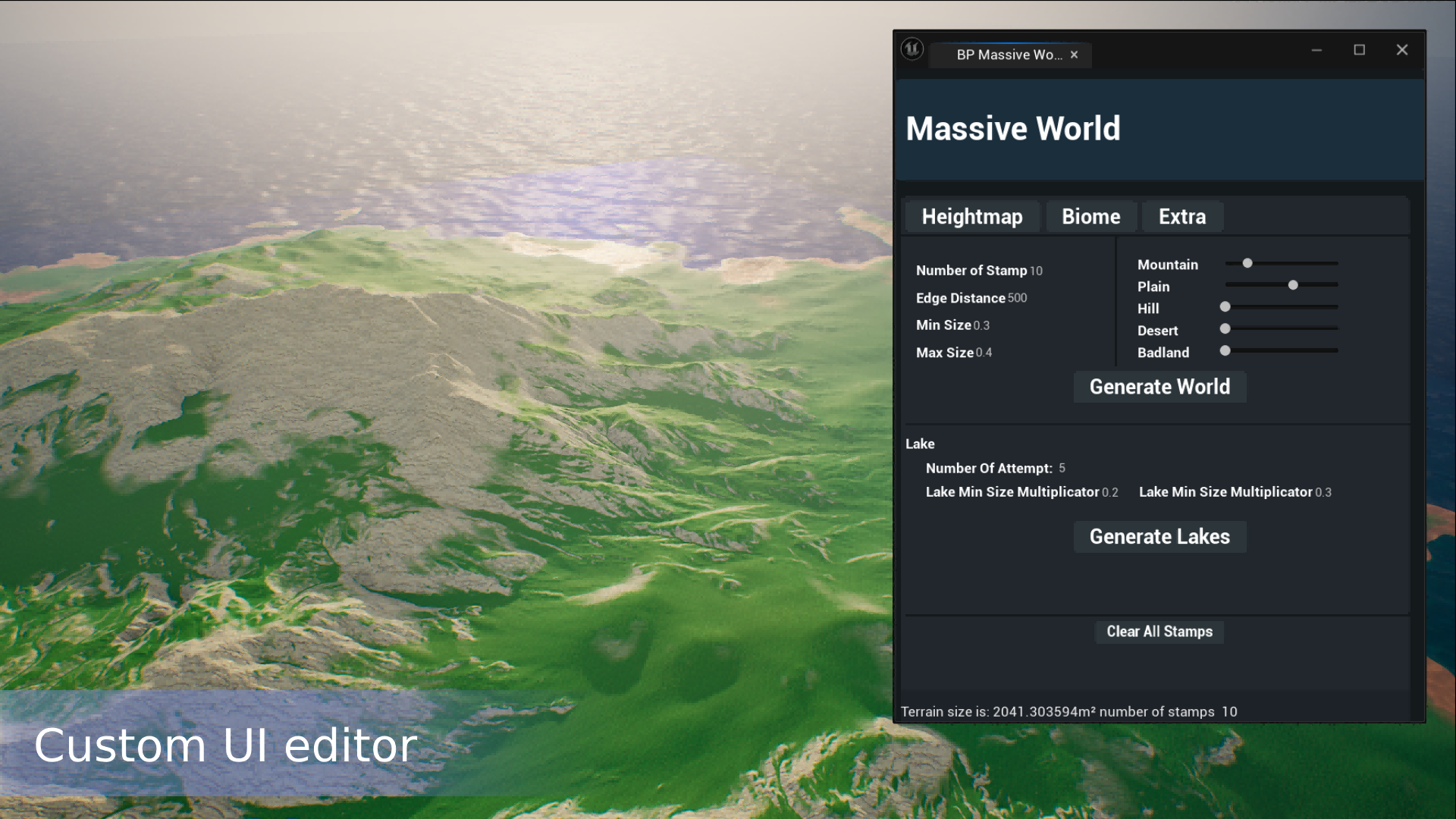Click the Number of Attempt input field
The height and width of the screenshot is (819, 1456).
pos(1062,468)
